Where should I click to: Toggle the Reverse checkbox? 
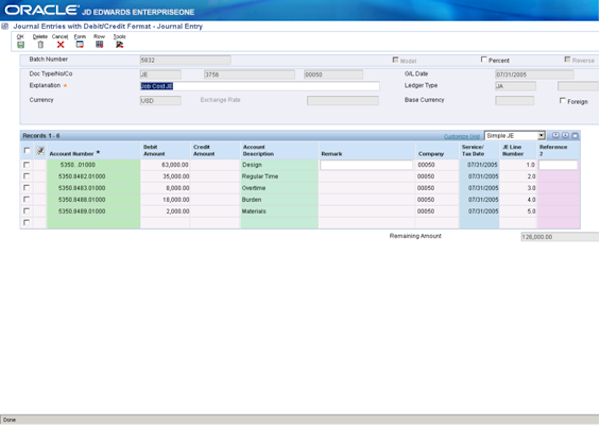pos(567,60)
